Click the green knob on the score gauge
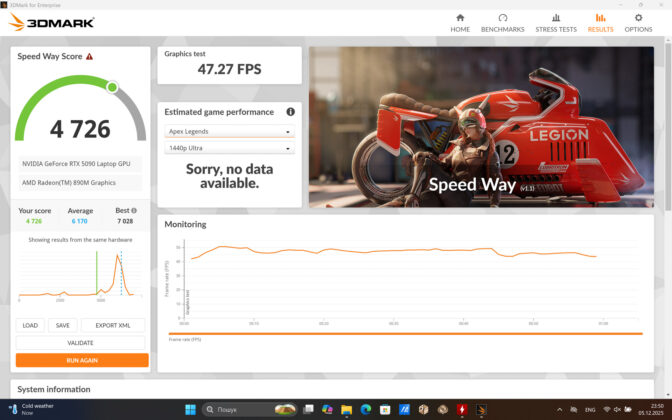672x420 pixels. click(112, 87)
